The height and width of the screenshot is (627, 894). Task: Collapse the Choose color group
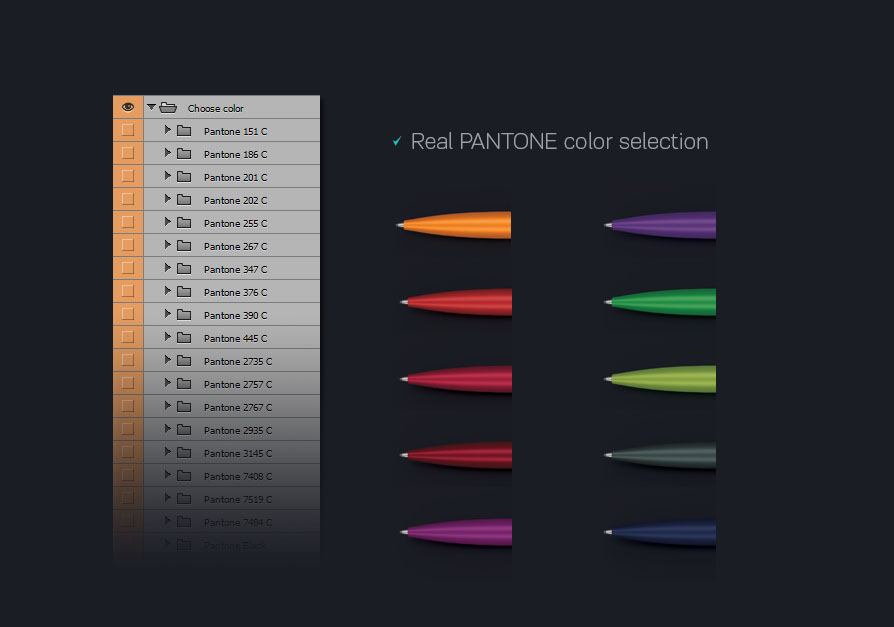click(x=152, y=107)
